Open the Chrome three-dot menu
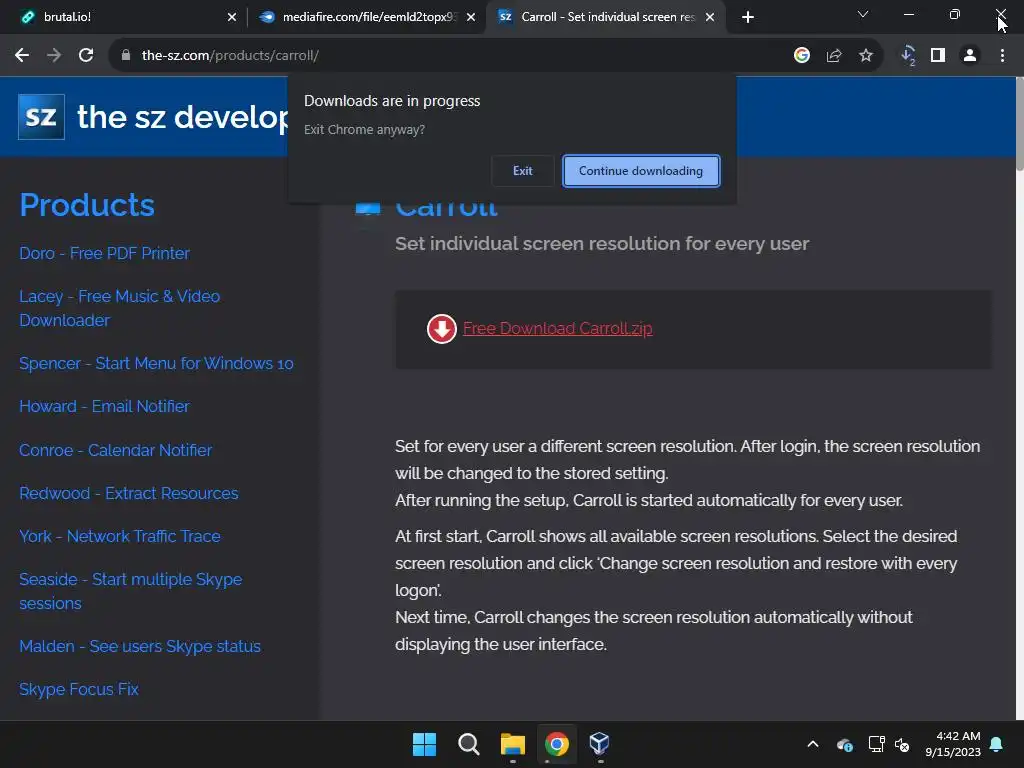The width and height of the screenshot is (1024, 768). (x=1002, y=56)
